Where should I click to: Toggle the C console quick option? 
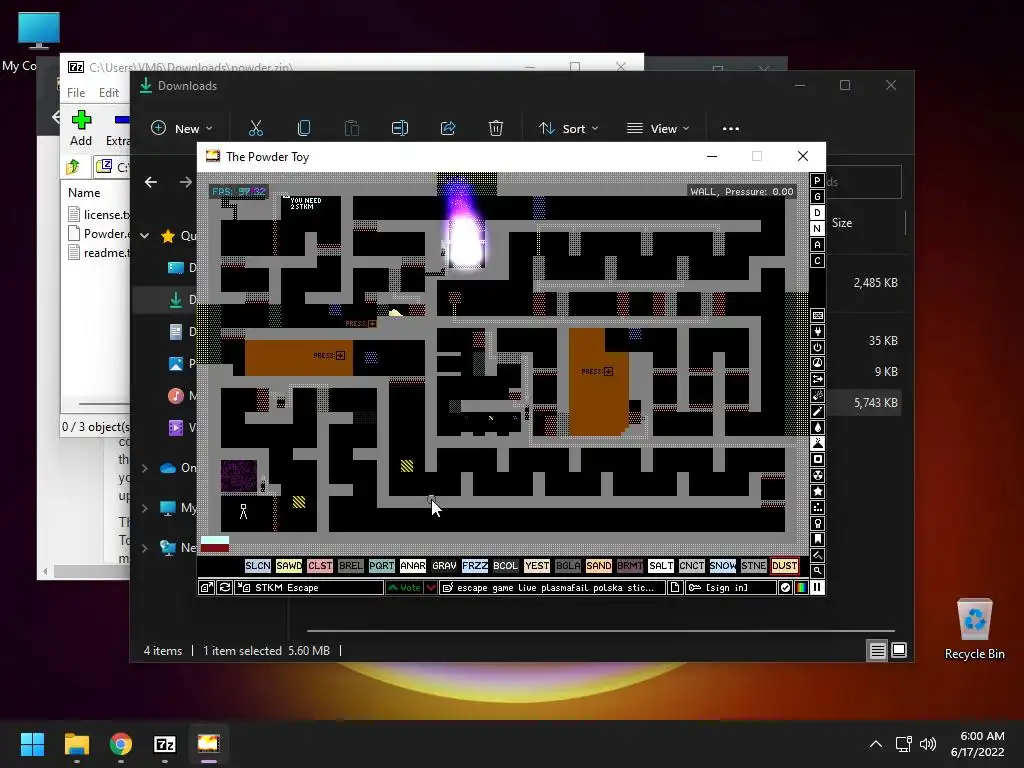(817, 261)
